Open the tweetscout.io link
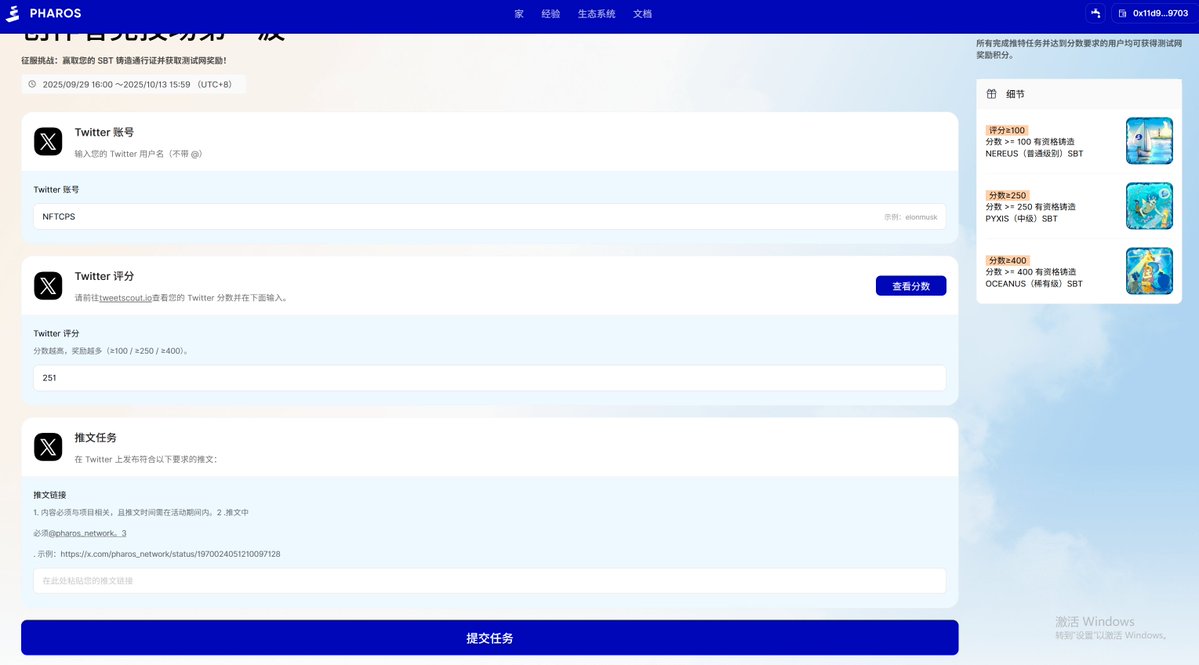This screenshot has width=1199, height=665. point(125,298)
